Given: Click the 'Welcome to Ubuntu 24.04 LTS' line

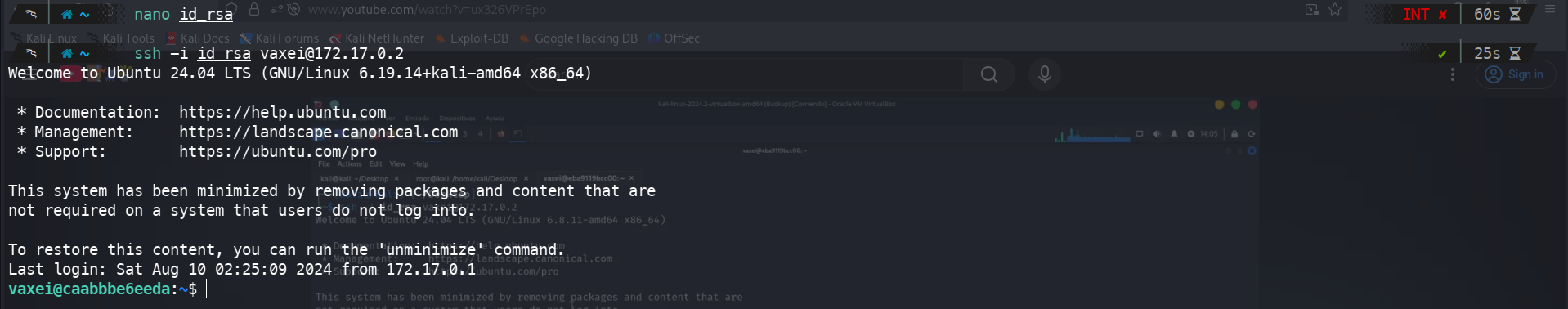Looking at the screenshot, I should tap(300, 73).
